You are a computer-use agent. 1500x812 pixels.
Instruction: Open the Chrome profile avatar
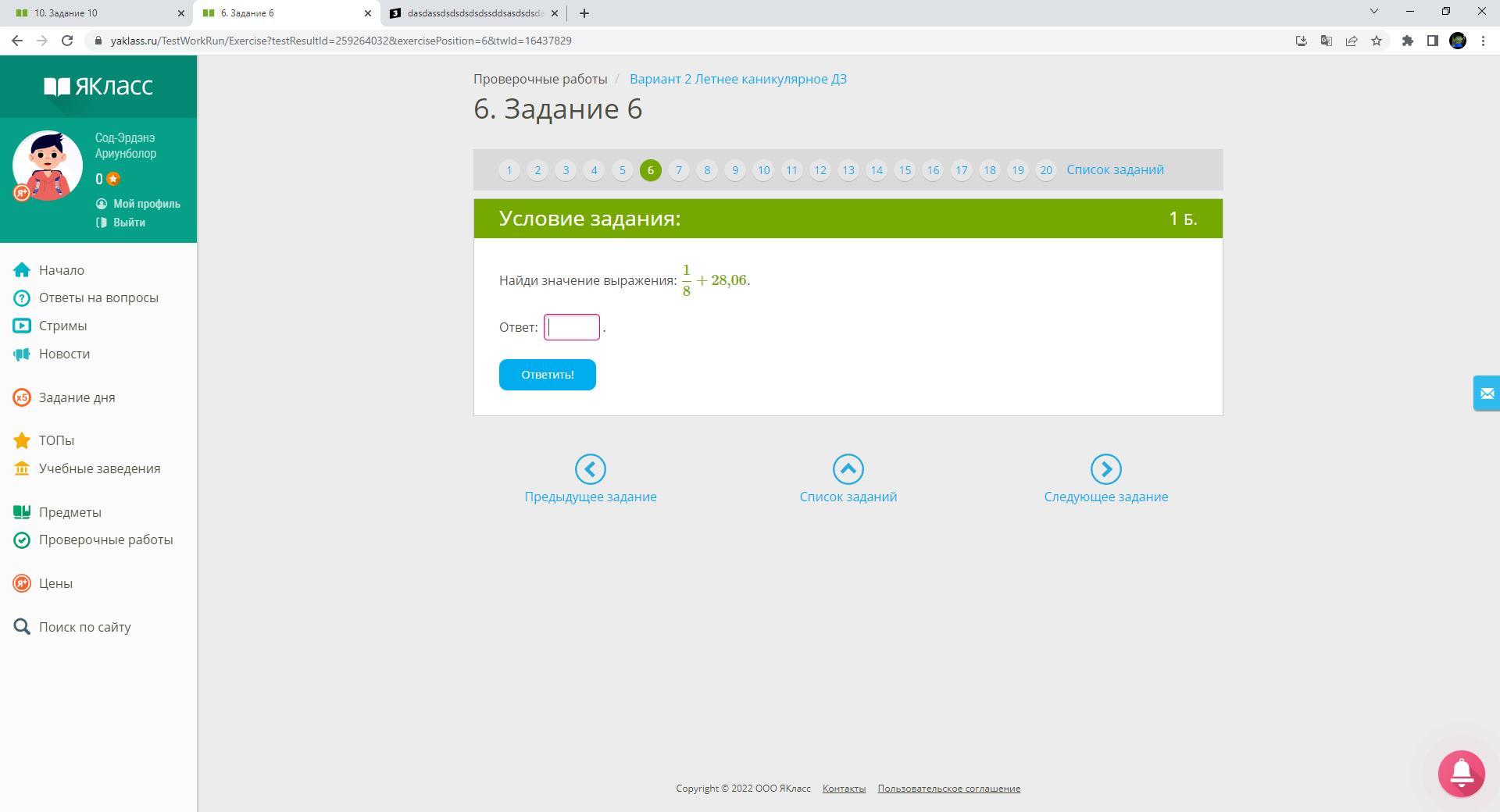click(x=1458, y=41)
